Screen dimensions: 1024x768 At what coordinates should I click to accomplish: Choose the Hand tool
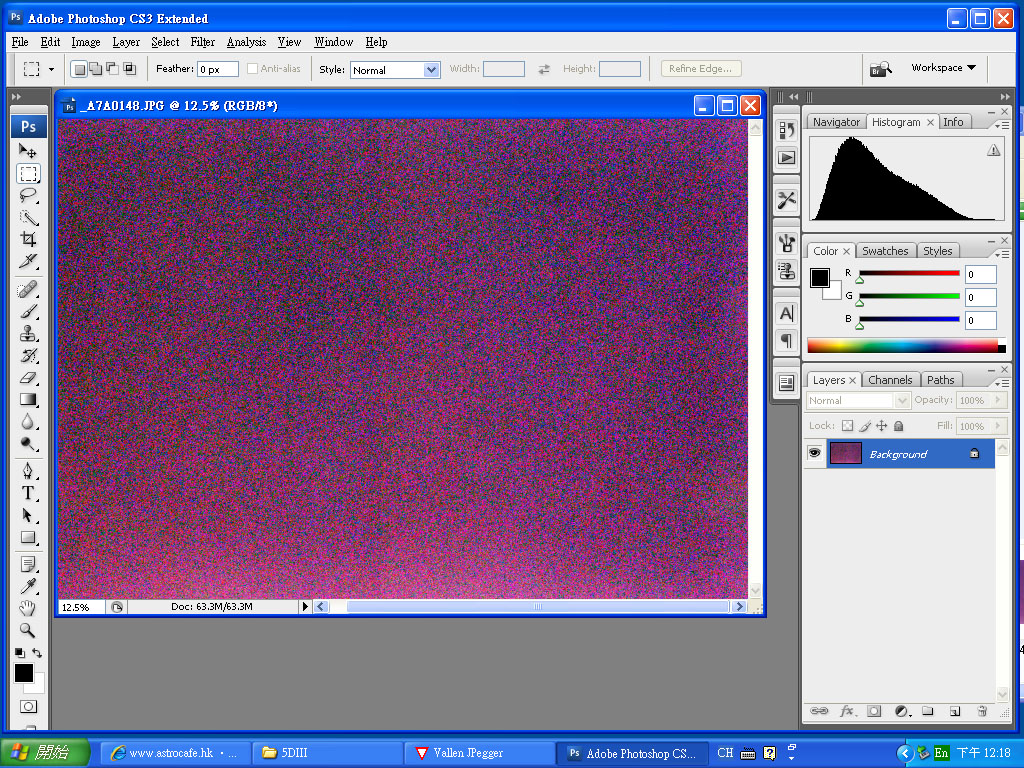tap(28, 609)
